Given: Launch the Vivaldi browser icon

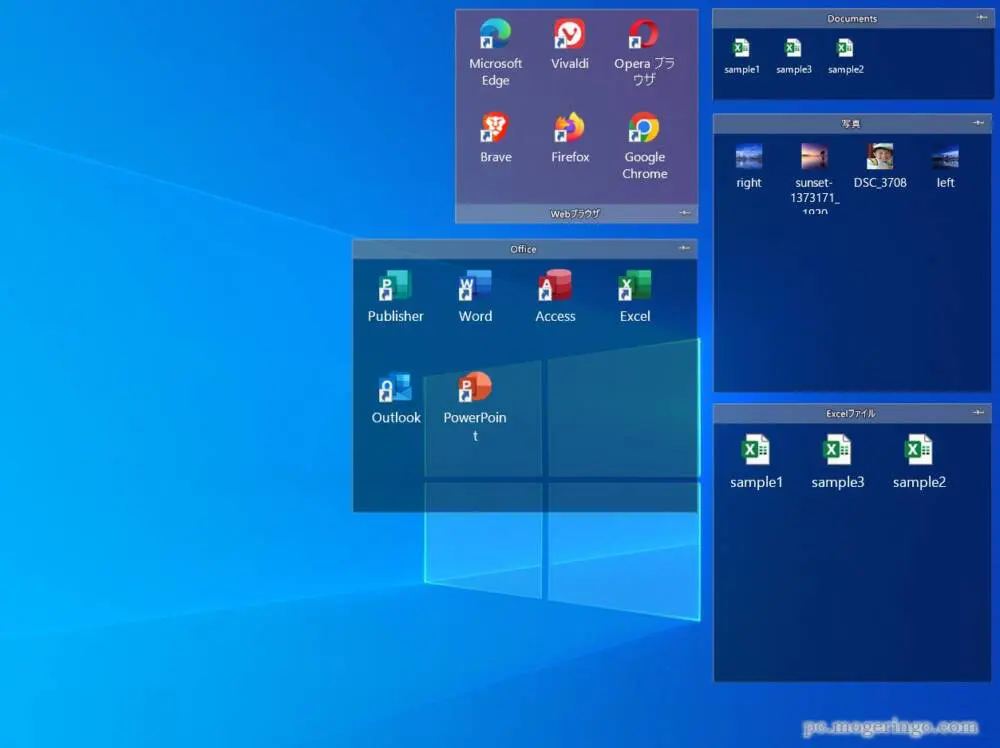Looking at the screenshot, I should coord(569,36).
